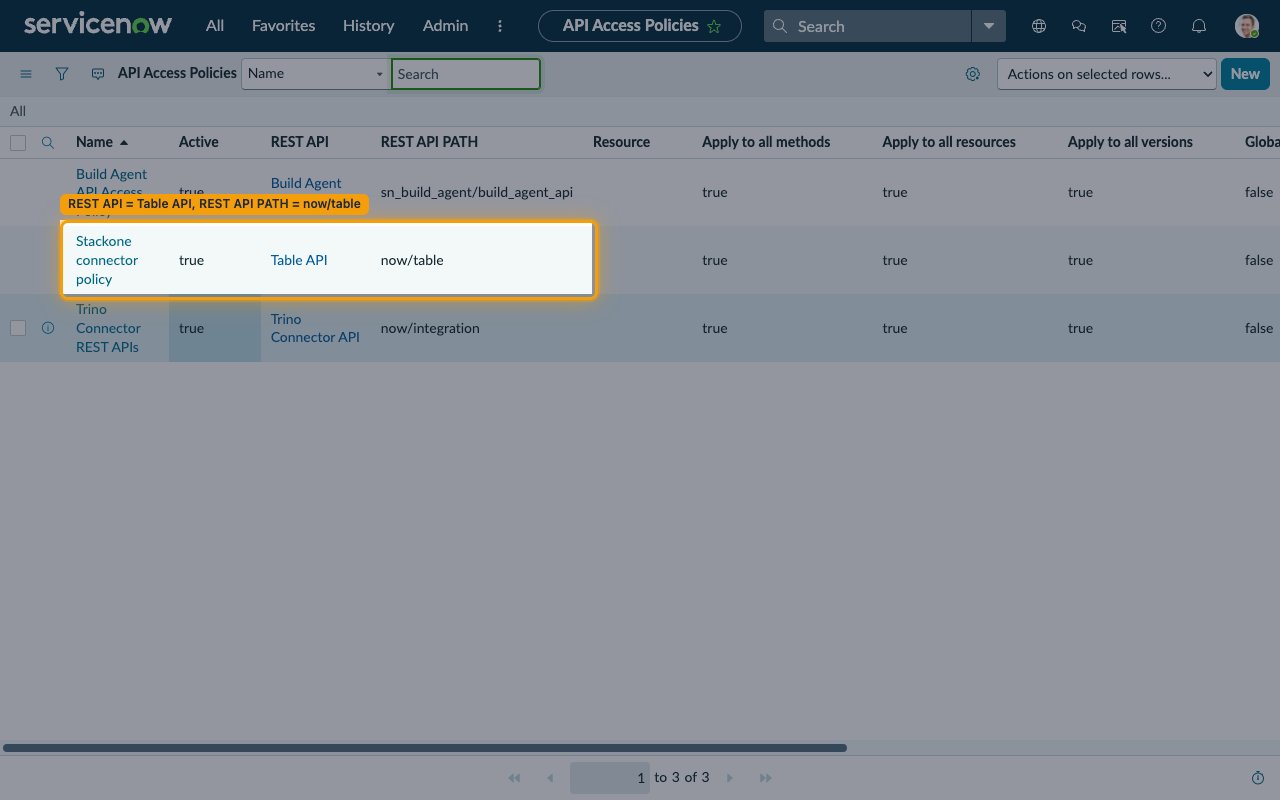Open the notifications bell icon
This screenshot has width=1280, height=800.
[1199, 26]
